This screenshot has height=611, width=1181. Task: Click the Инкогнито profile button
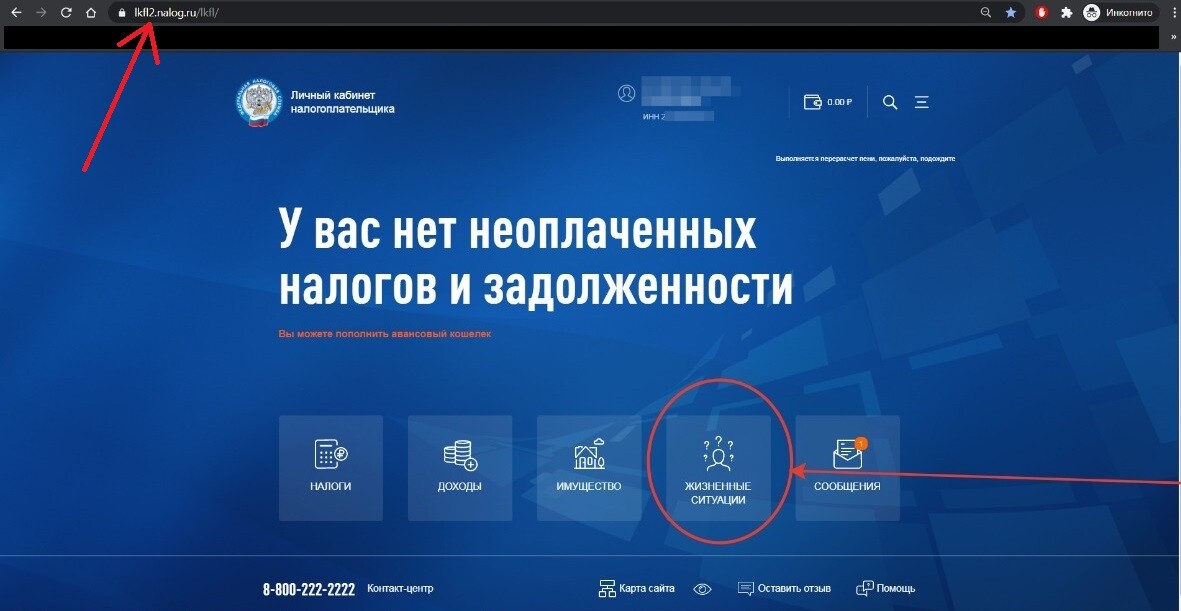[1118, 13]
